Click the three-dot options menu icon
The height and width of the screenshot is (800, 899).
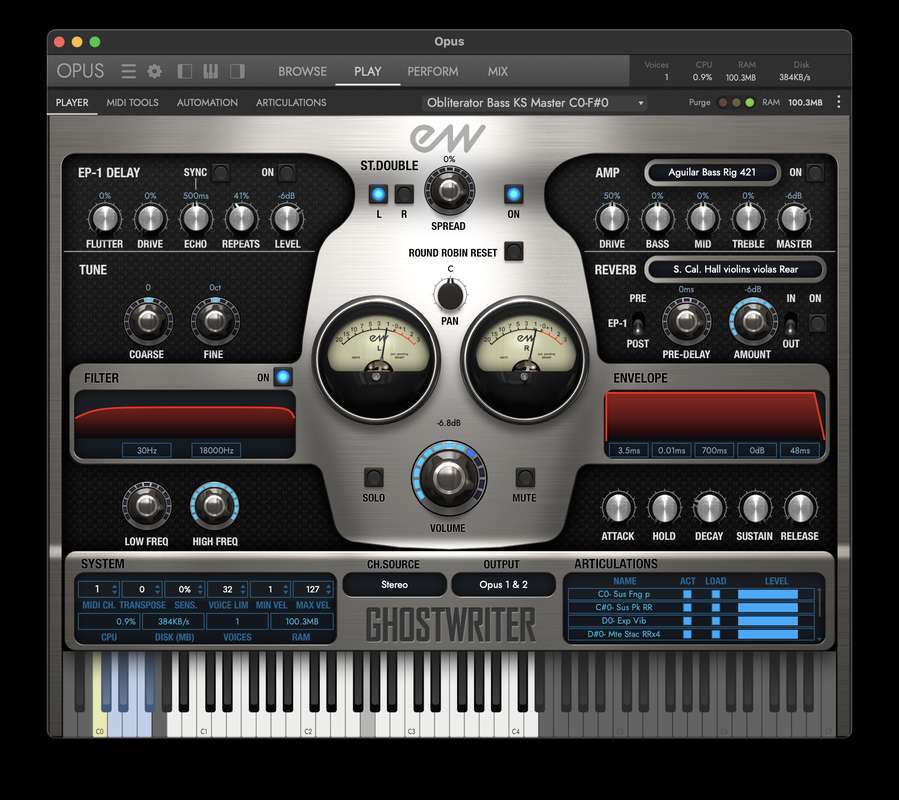click(x=838, y=102)
